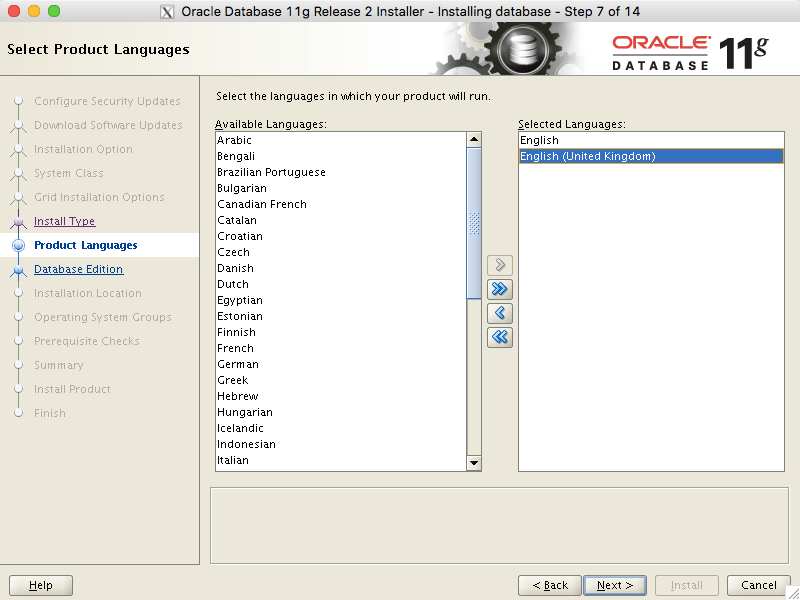This screenshot has height=600, width=800.
Task: Click the double left arrow to remove all languages
Action: tap(499, 337)
